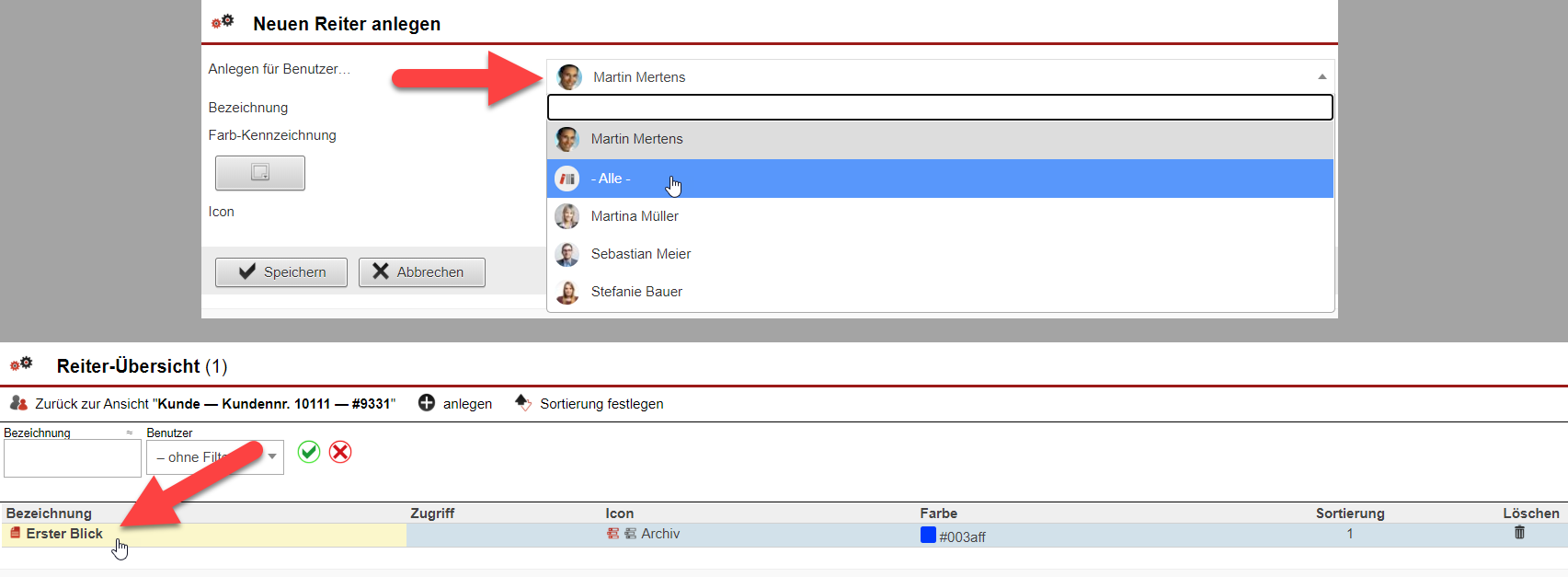Go back to the Kunde view link
The height and width of the screenshot is (577, 1568).
tap(214, 404)
